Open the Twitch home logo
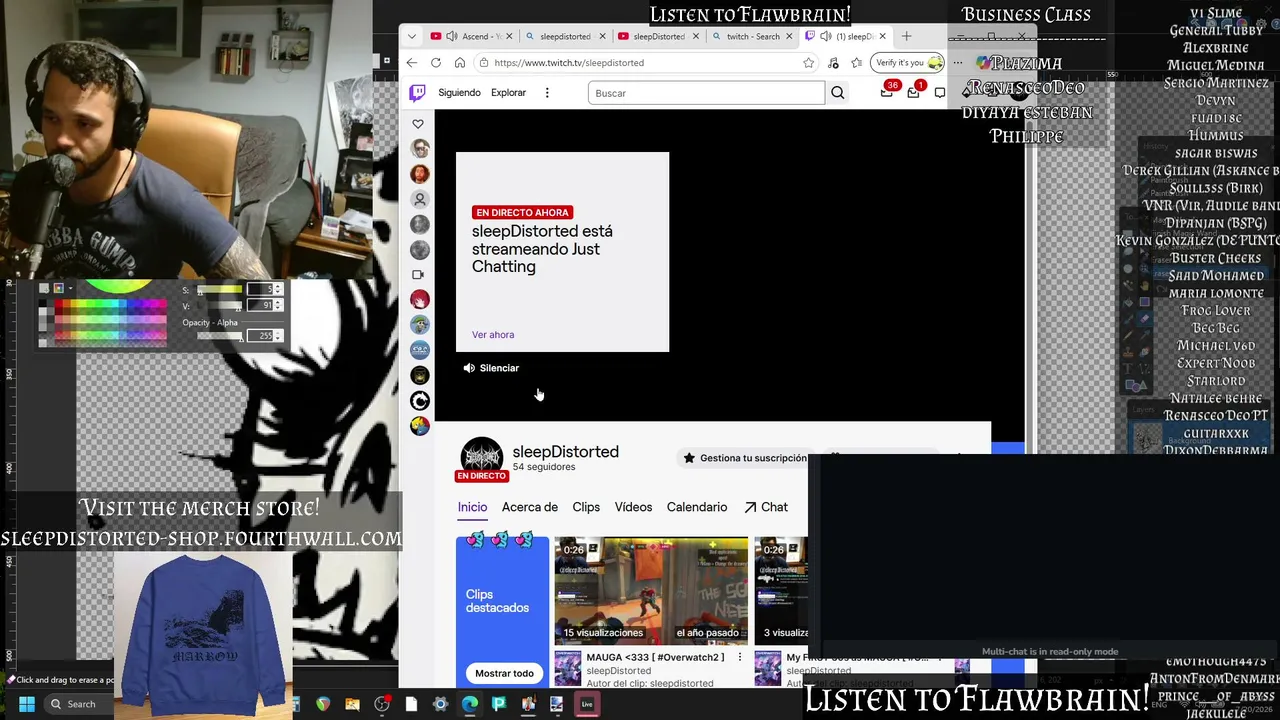Screen dimensions: 1280x720 coord(417,93)
